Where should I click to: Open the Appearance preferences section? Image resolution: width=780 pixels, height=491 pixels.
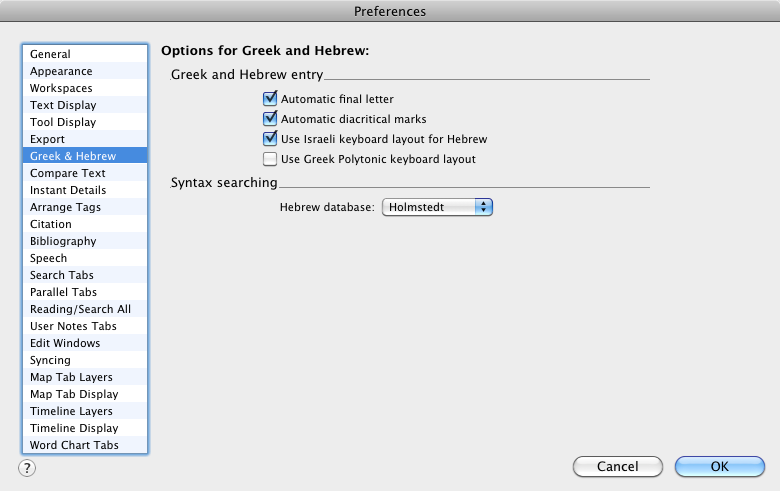coord(85,71)
